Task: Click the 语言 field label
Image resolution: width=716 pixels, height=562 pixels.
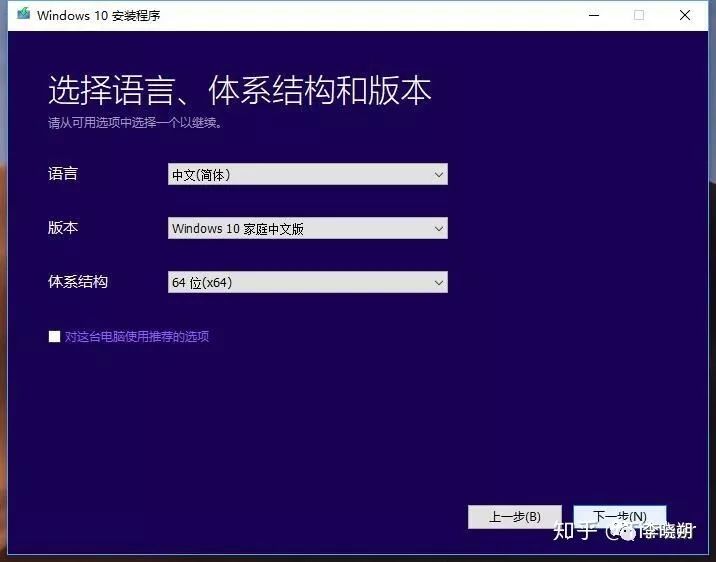Action: coord(63,173)
